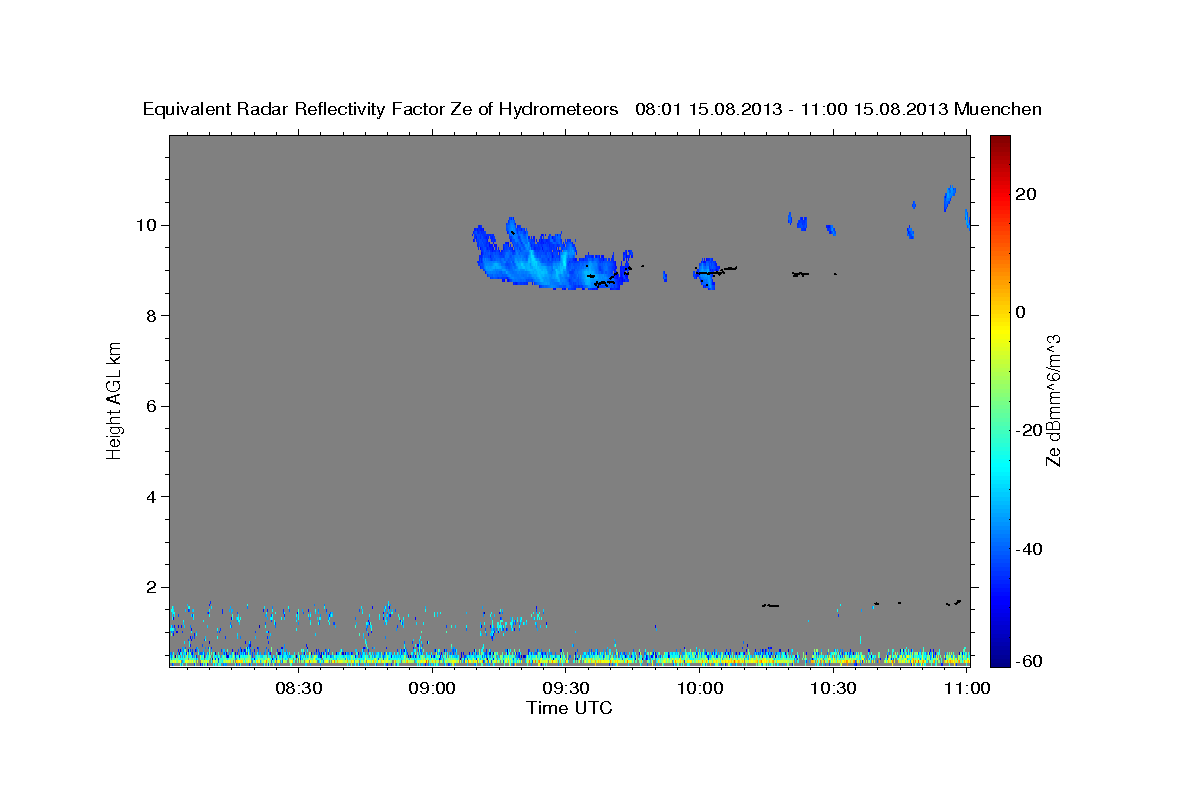Image resolution: width=1200 pixels, height=800 pixels.
Task: Click the colorbar value -60
Action: (1029, 661)
